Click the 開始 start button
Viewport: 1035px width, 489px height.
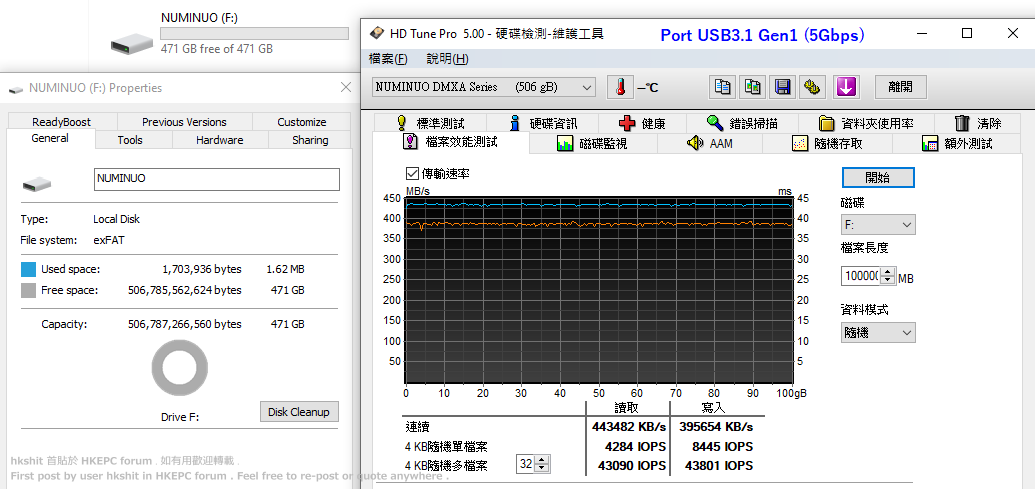point(878,178)
